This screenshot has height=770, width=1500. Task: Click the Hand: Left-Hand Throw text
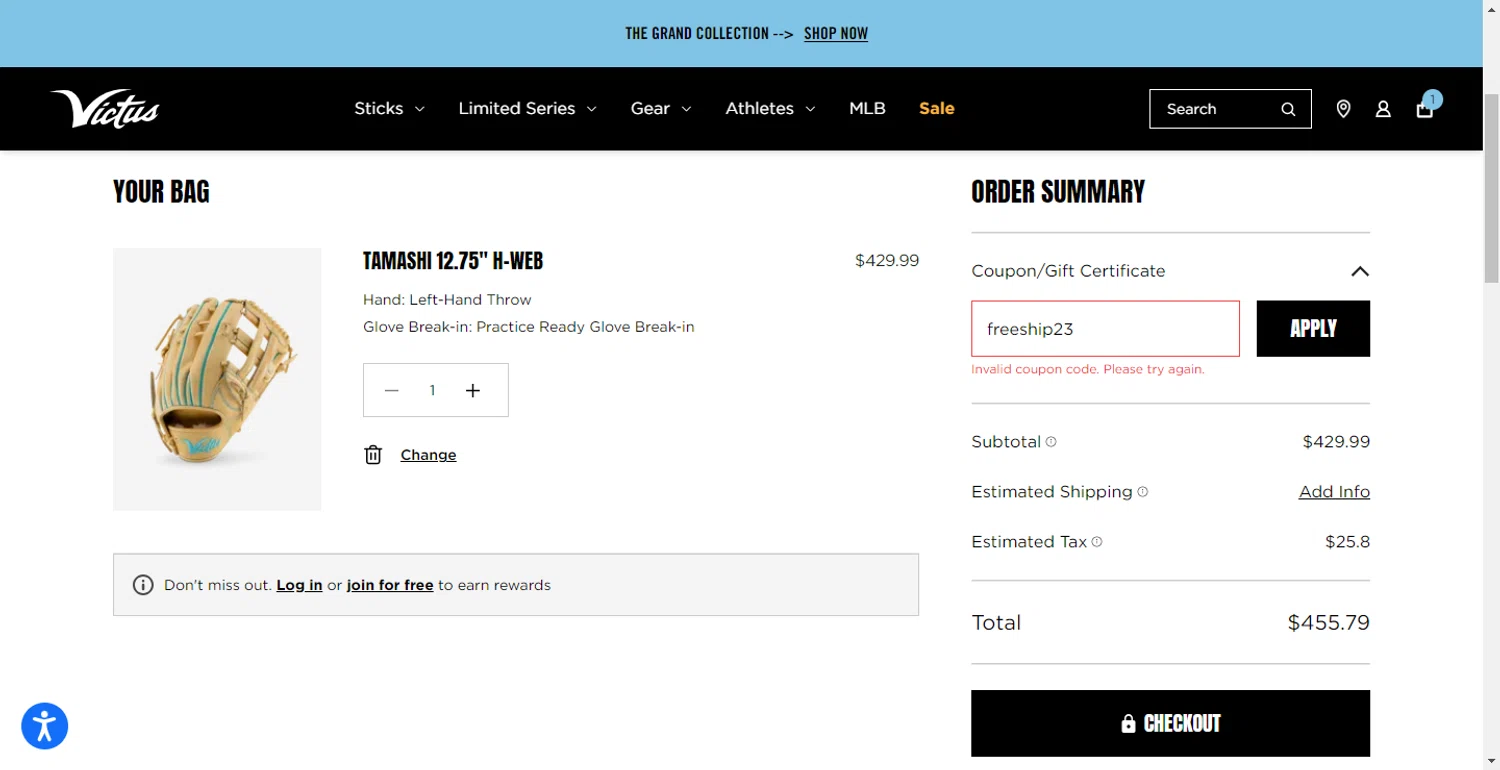447,300
